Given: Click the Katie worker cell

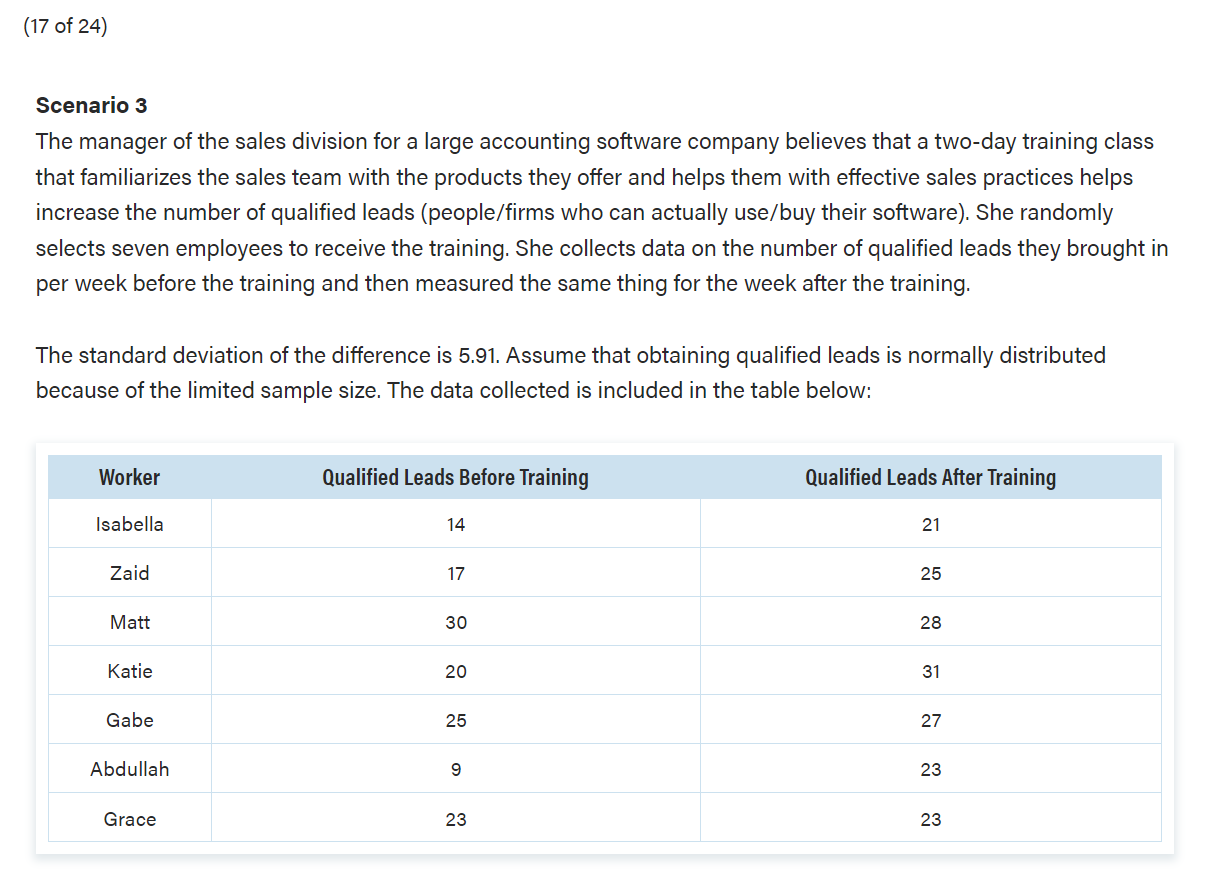Looking at the screenshot, I should pyautogui.click(x=129, y=671).
